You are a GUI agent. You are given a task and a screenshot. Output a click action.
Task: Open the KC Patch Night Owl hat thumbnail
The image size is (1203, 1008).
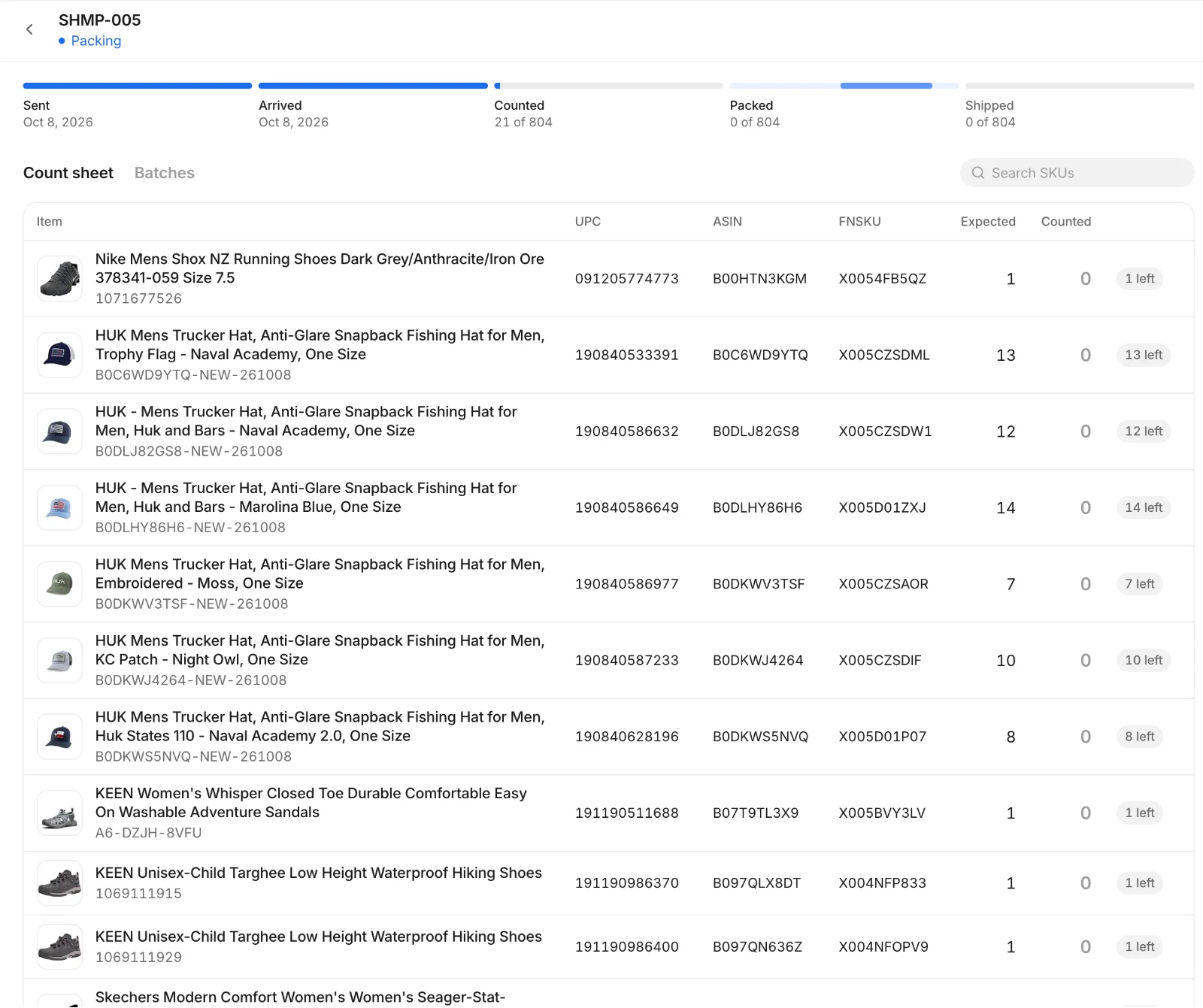(x=59, y=660)
